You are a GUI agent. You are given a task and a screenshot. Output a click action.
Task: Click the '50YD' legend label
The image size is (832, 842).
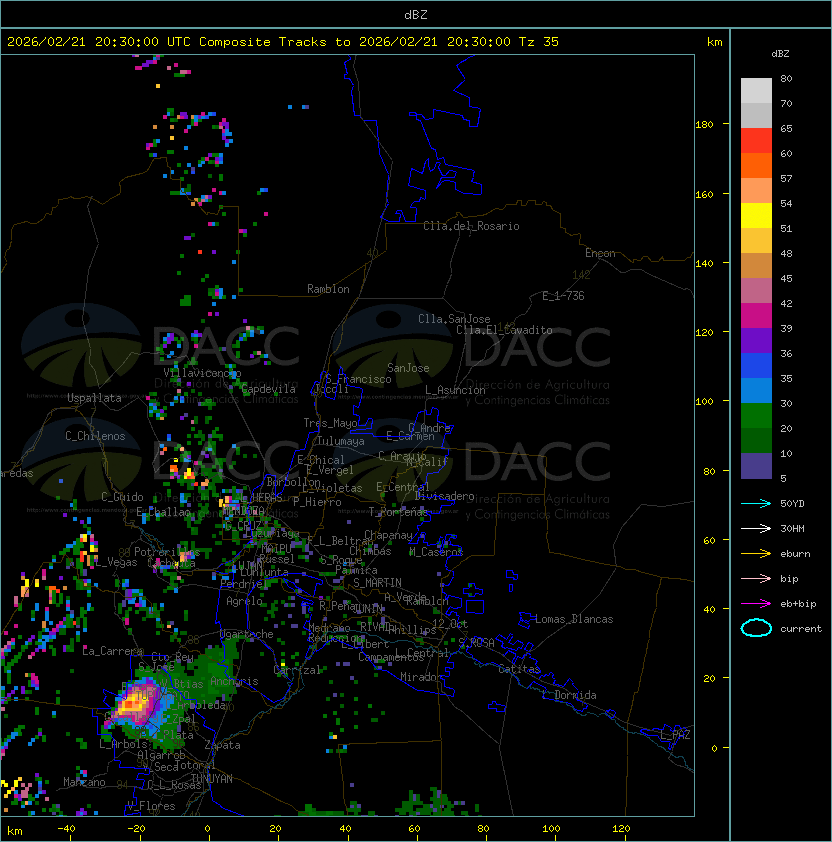tap(792, 504)
